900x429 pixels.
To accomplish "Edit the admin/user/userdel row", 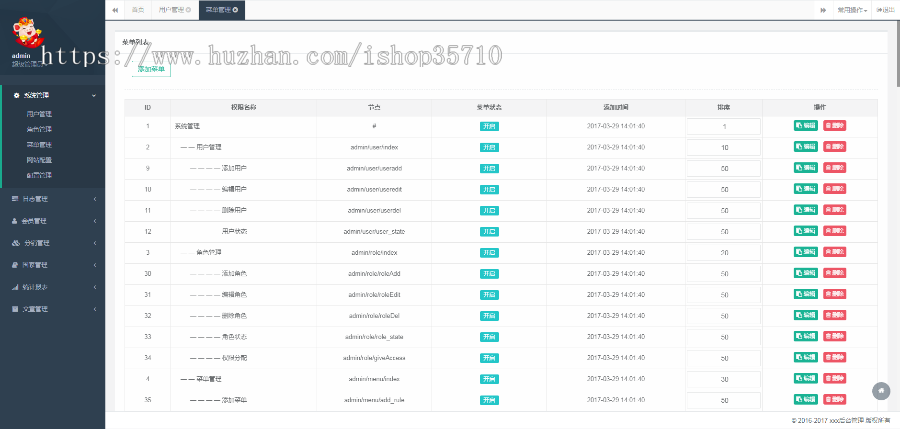I will tap(806, 210).
